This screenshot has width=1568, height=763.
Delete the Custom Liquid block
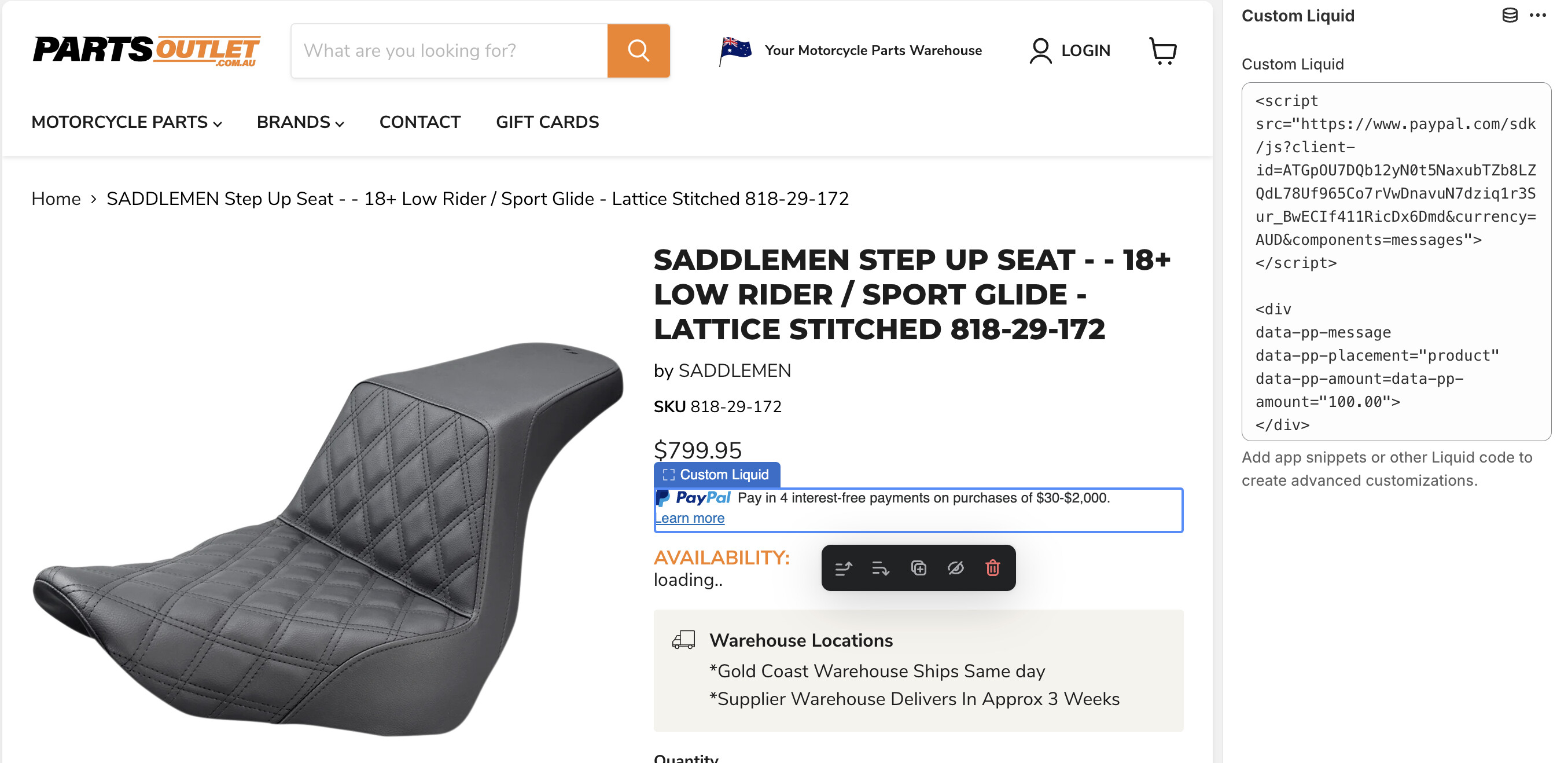(992, 568)
